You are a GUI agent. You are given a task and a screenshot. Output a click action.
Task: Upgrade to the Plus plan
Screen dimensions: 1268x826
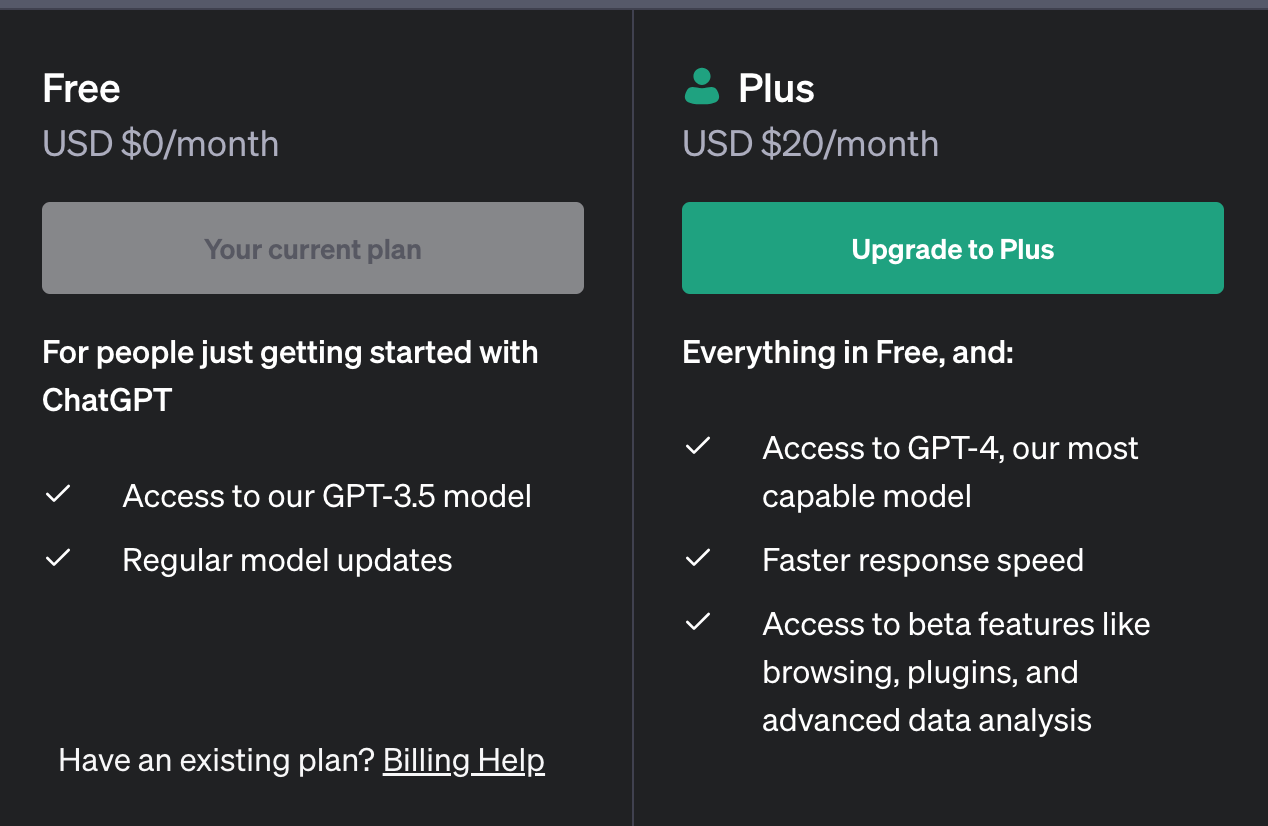953,248
